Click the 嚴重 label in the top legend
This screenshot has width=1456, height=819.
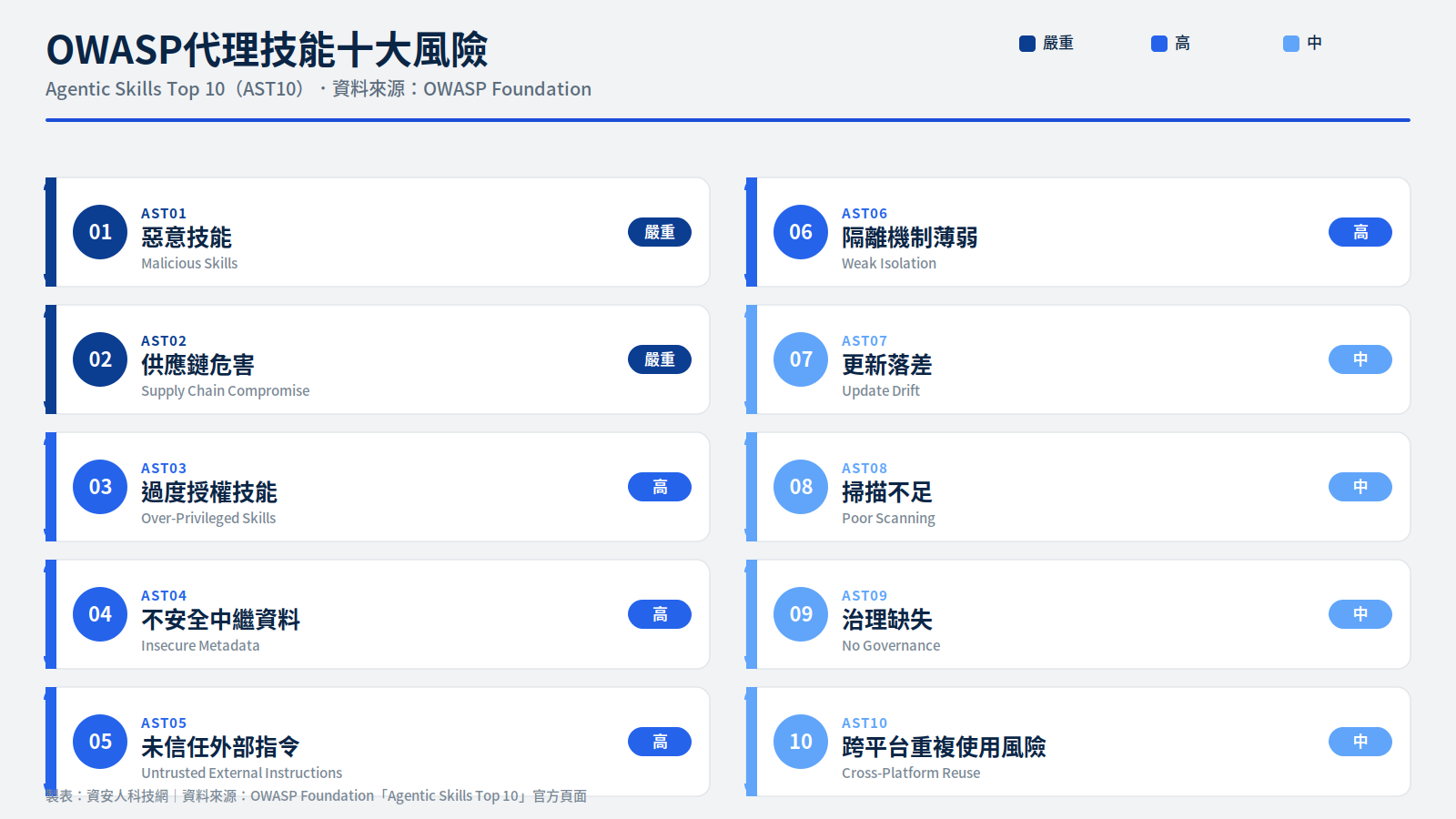click(x=1058, y=43)
